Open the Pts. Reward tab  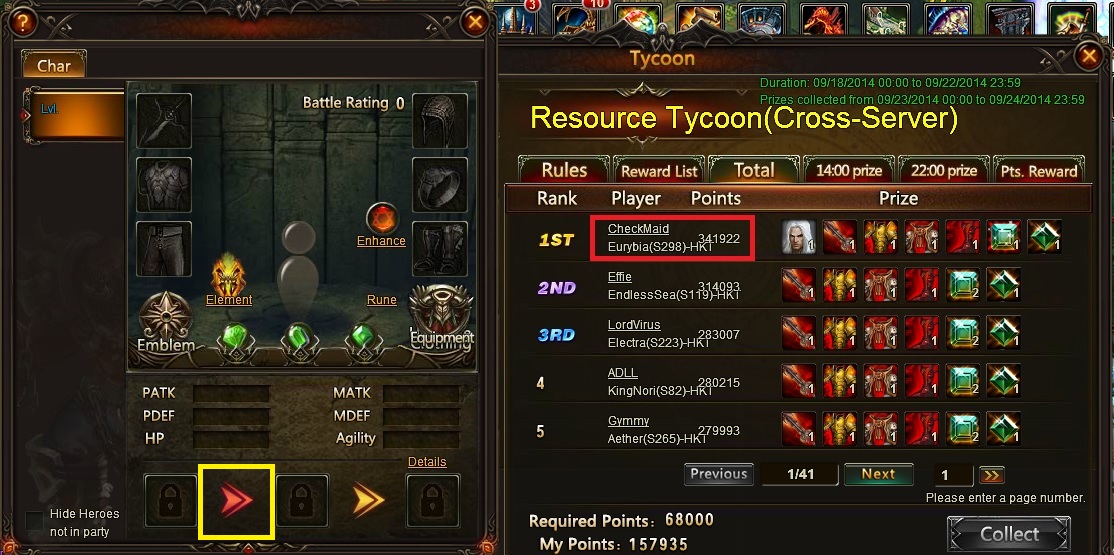point(1039,171)
